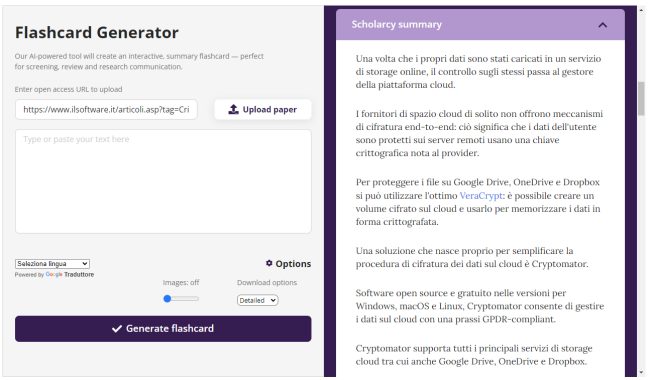650x380 pixels.
Task: Open the Seleziona lingua dropdown
Action: tap(52, 264)
